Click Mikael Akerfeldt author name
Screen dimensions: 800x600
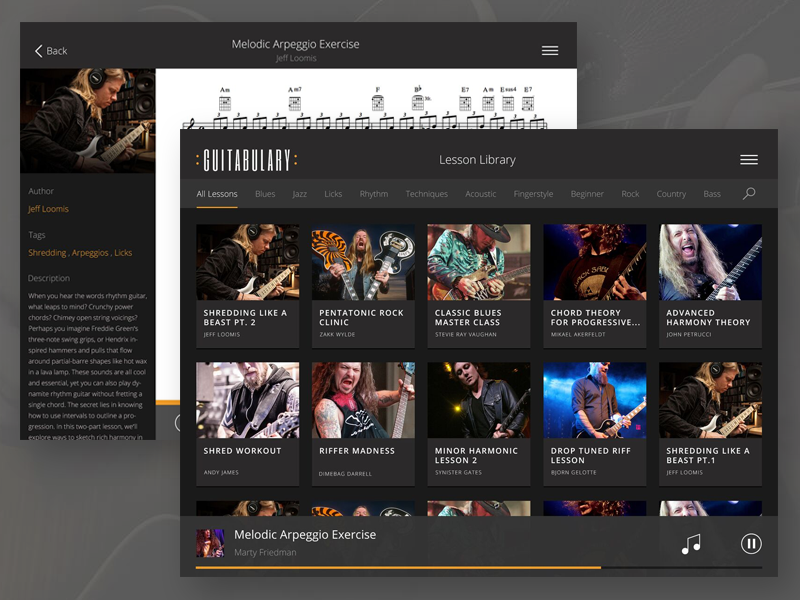[578, 335]
